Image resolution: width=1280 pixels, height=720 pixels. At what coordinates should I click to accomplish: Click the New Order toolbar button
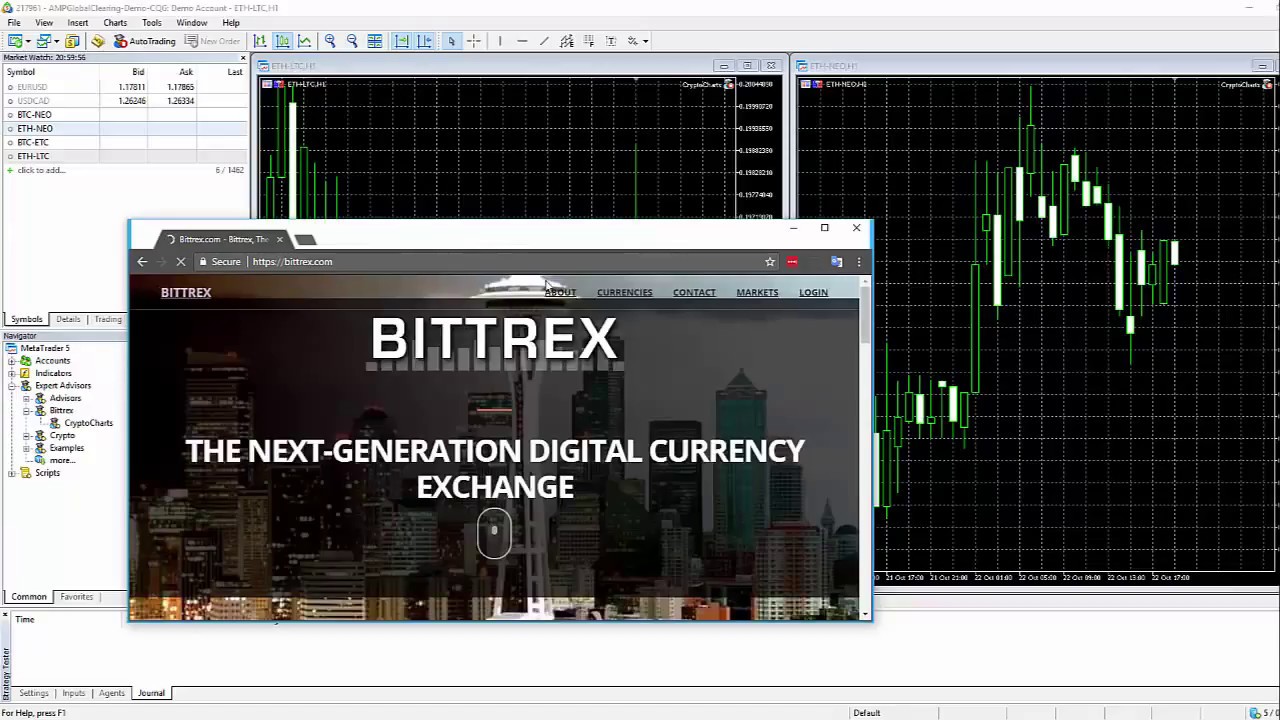[x=212, y=41]
